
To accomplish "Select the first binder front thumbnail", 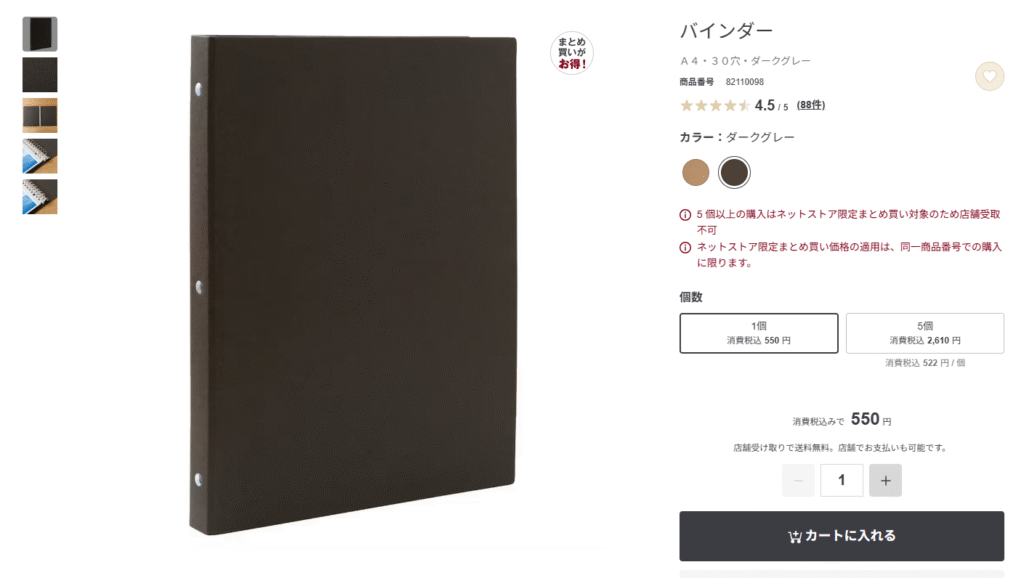I will click(40, 34).
